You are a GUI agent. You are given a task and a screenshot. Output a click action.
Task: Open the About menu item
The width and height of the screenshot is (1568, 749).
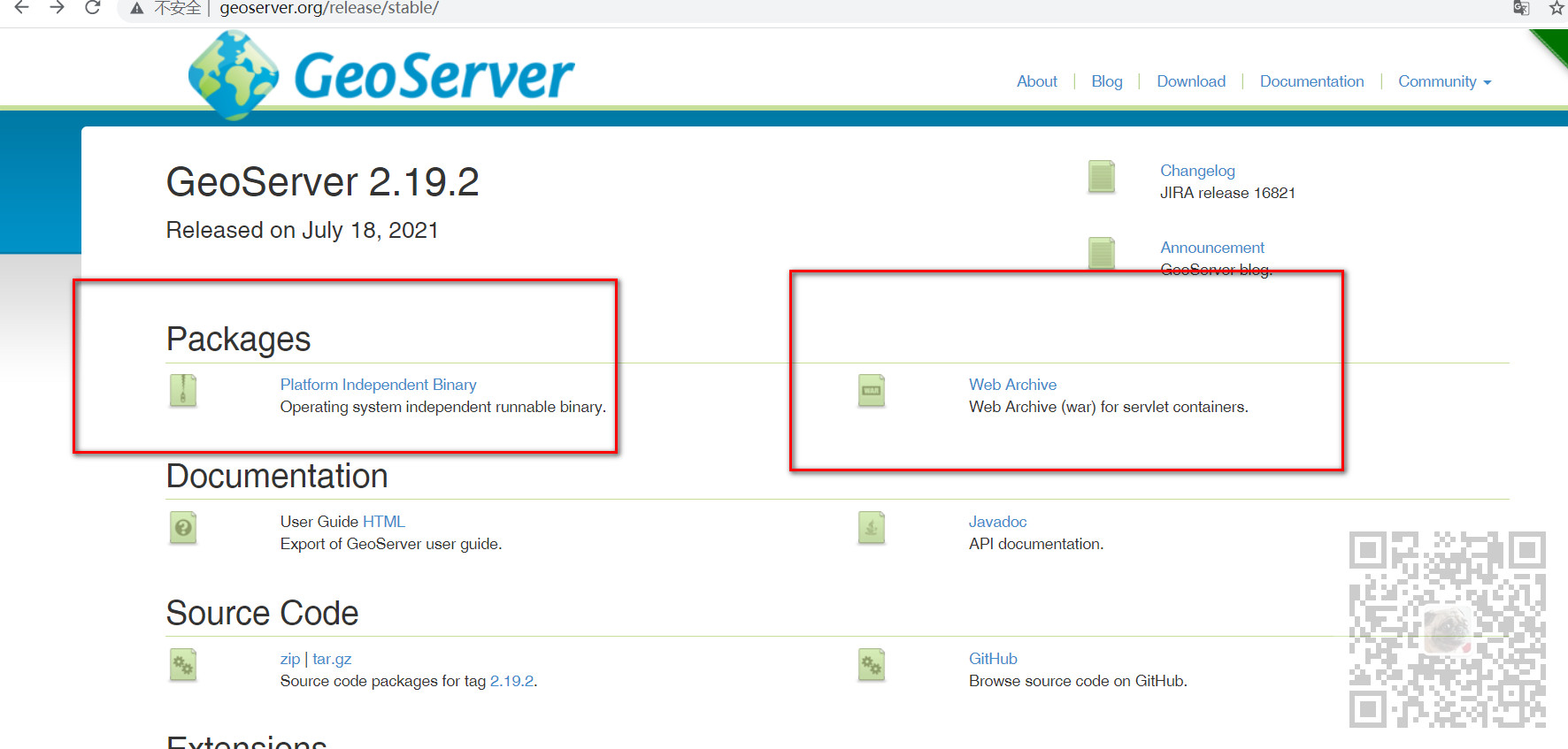(x=1037, y=81)
